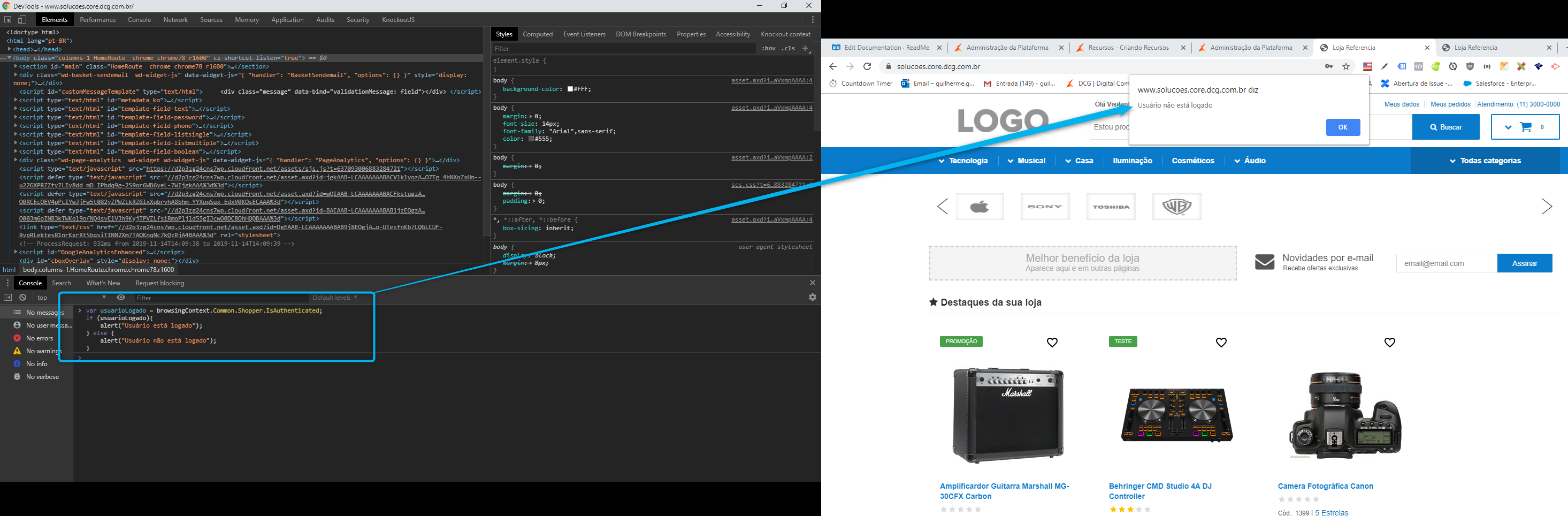Viewport: 1568px width, 516px height.
Task: Clear the console with the ban icon
Action: click(x=22, y=297)
